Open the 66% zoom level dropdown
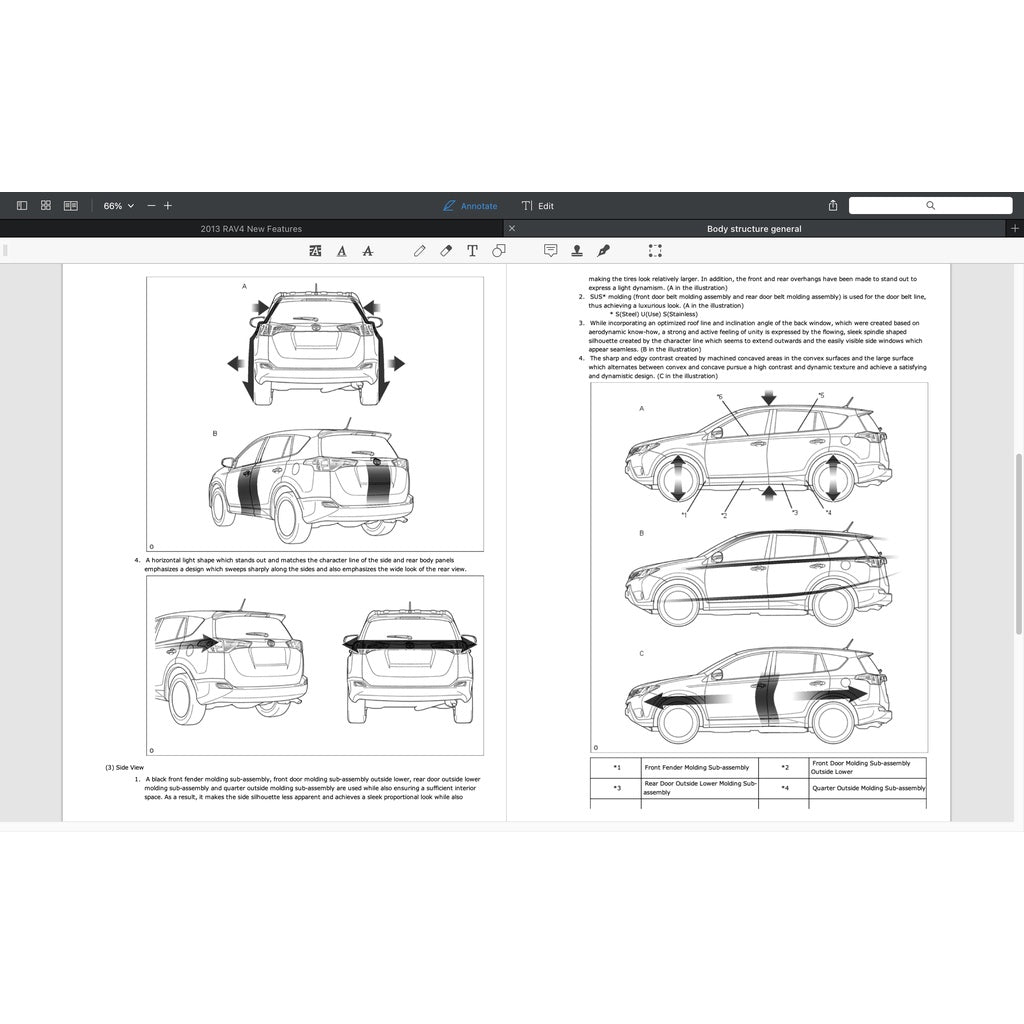Image resolution: width=1024 pixels, height=1024 pixels. tap(118, 205)
